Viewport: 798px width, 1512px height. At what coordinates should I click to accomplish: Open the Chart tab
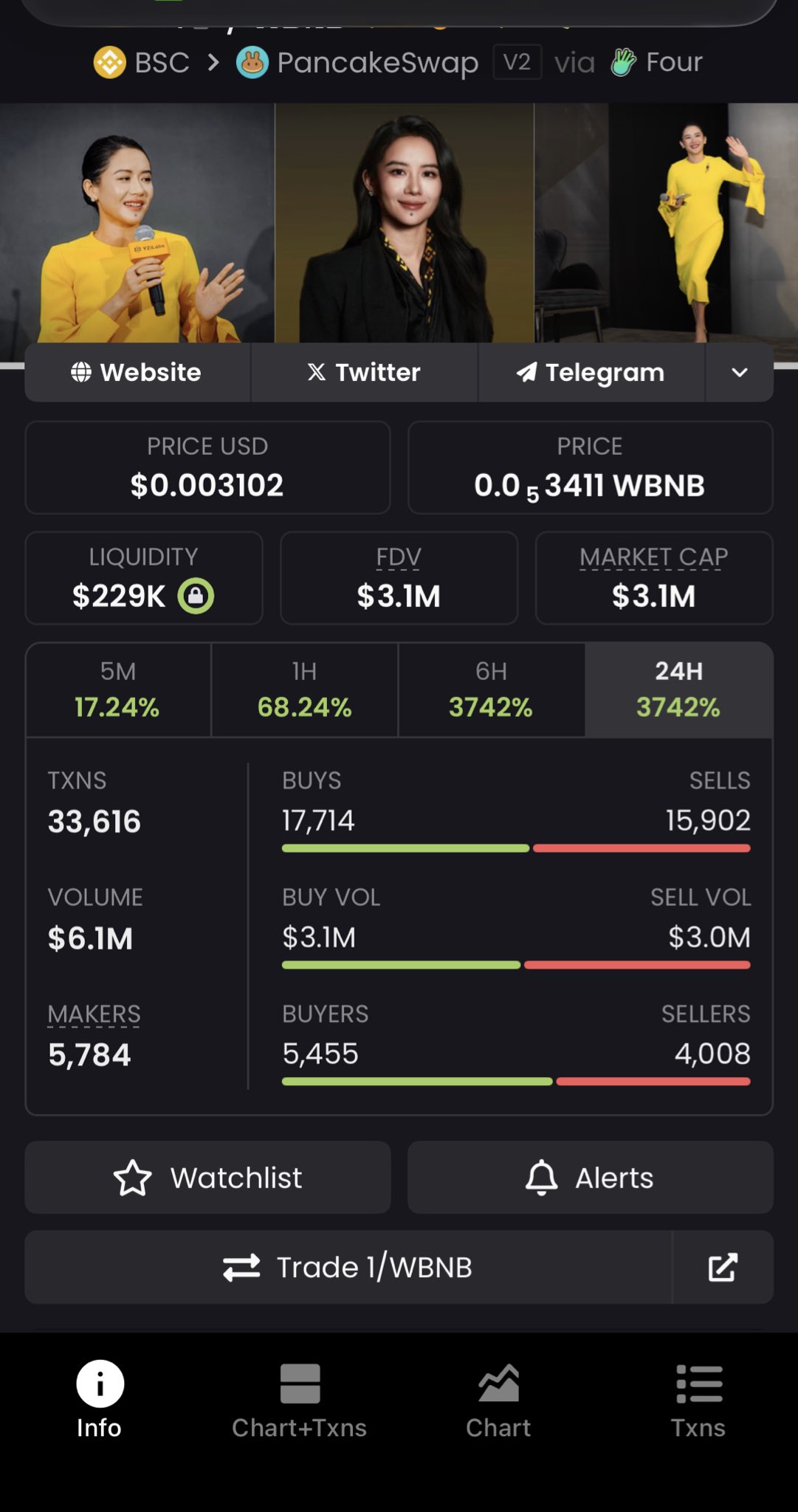498,1398
